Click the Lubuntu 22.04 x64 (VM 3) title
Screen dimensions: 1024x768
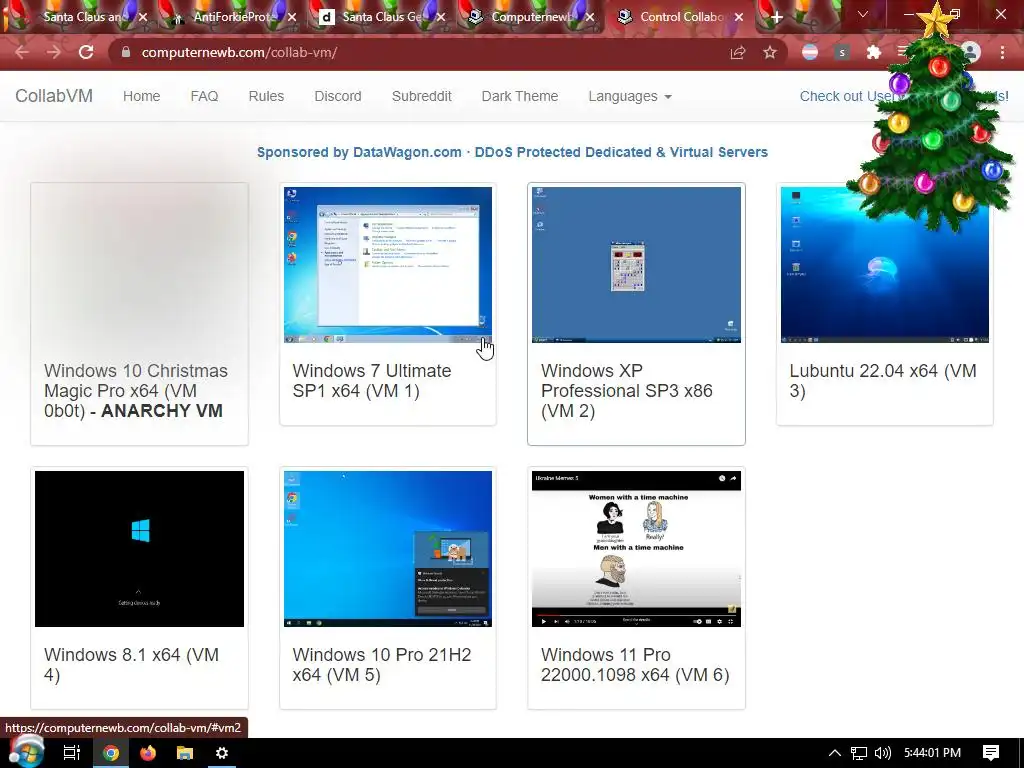(883, 381)
